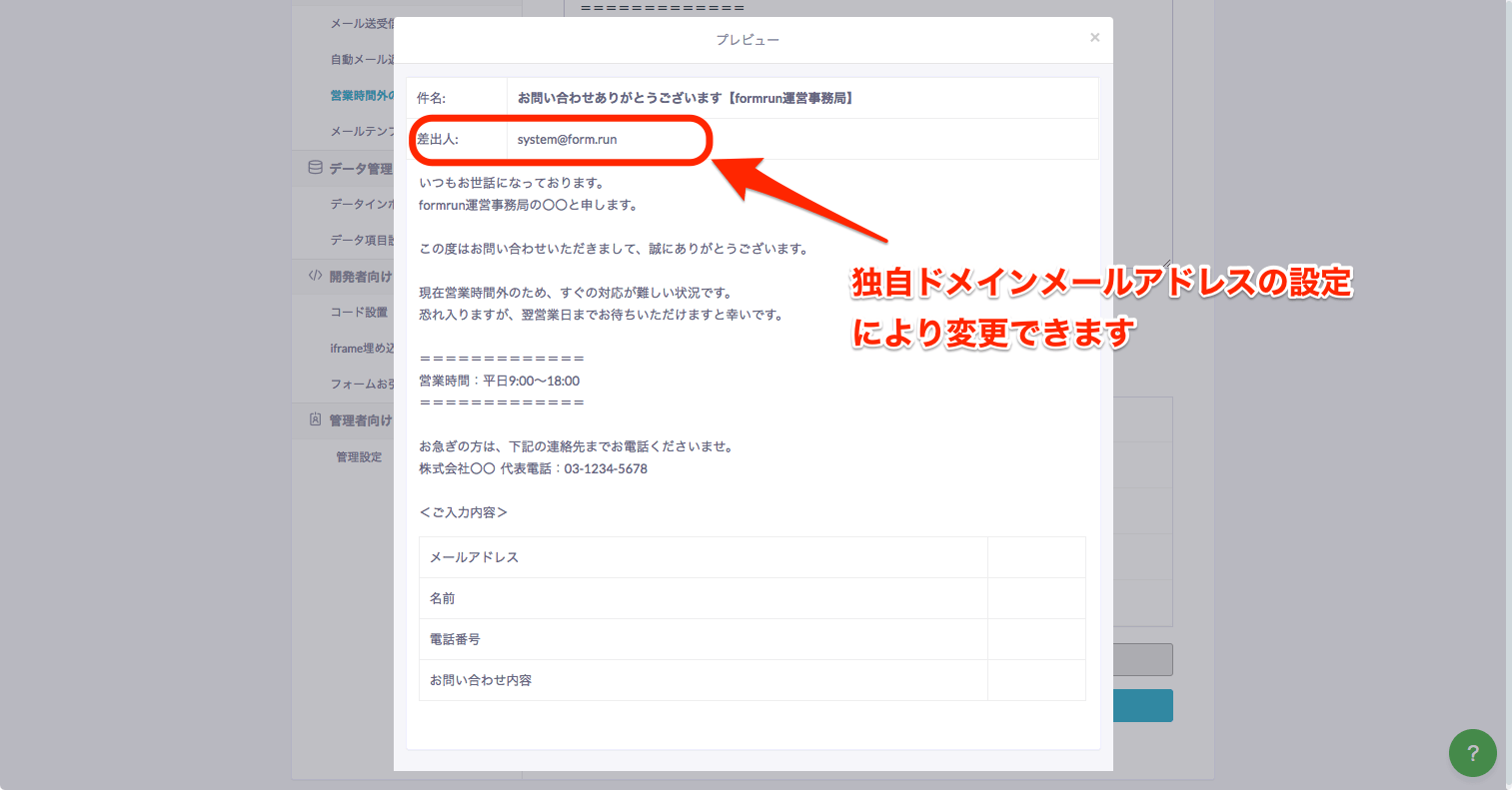
Task: Open 管理設定 under 管理者向け
Action: tap(360, 455)
